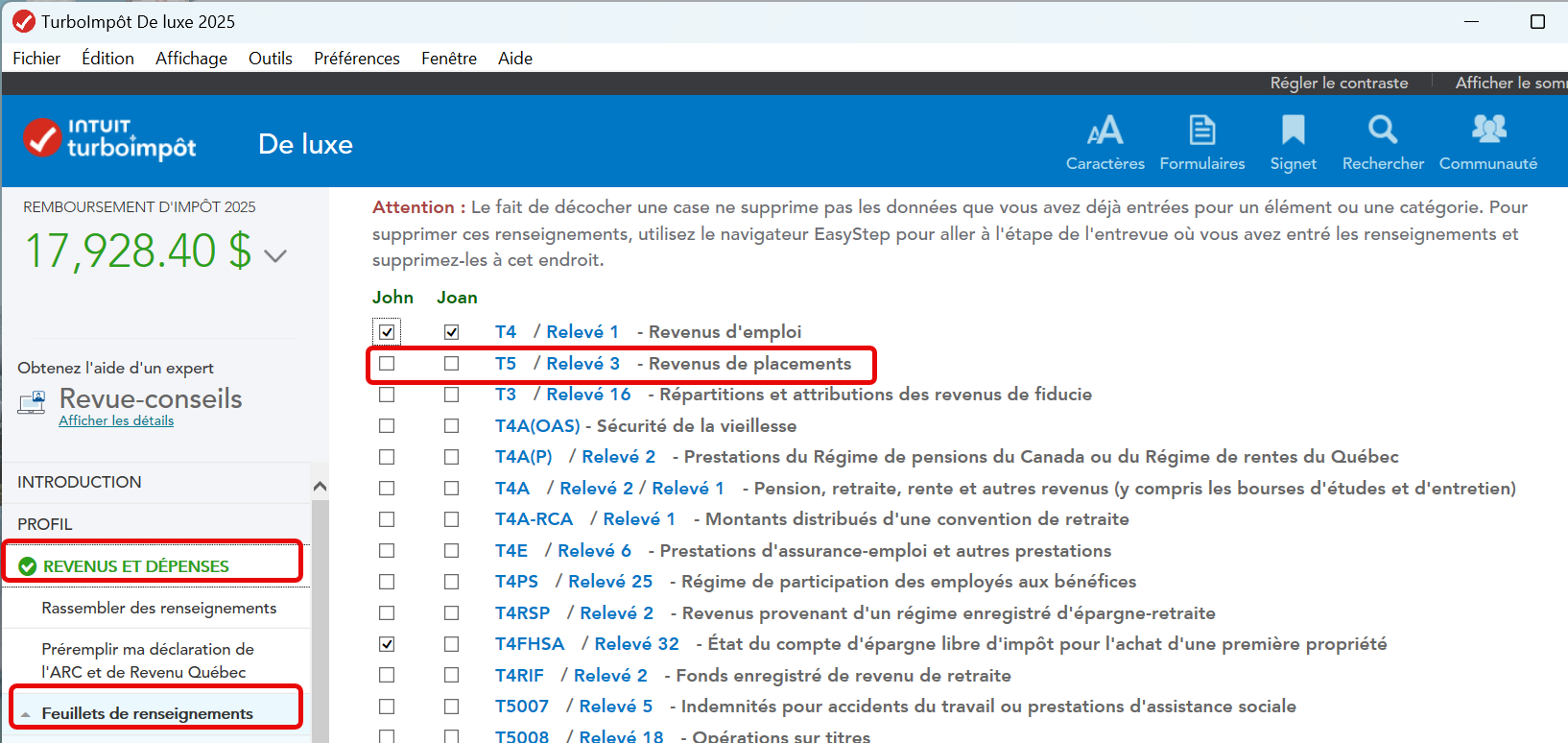Click Régler le contraste
The image size is (1568, 743).
(x=1339, y=84)
